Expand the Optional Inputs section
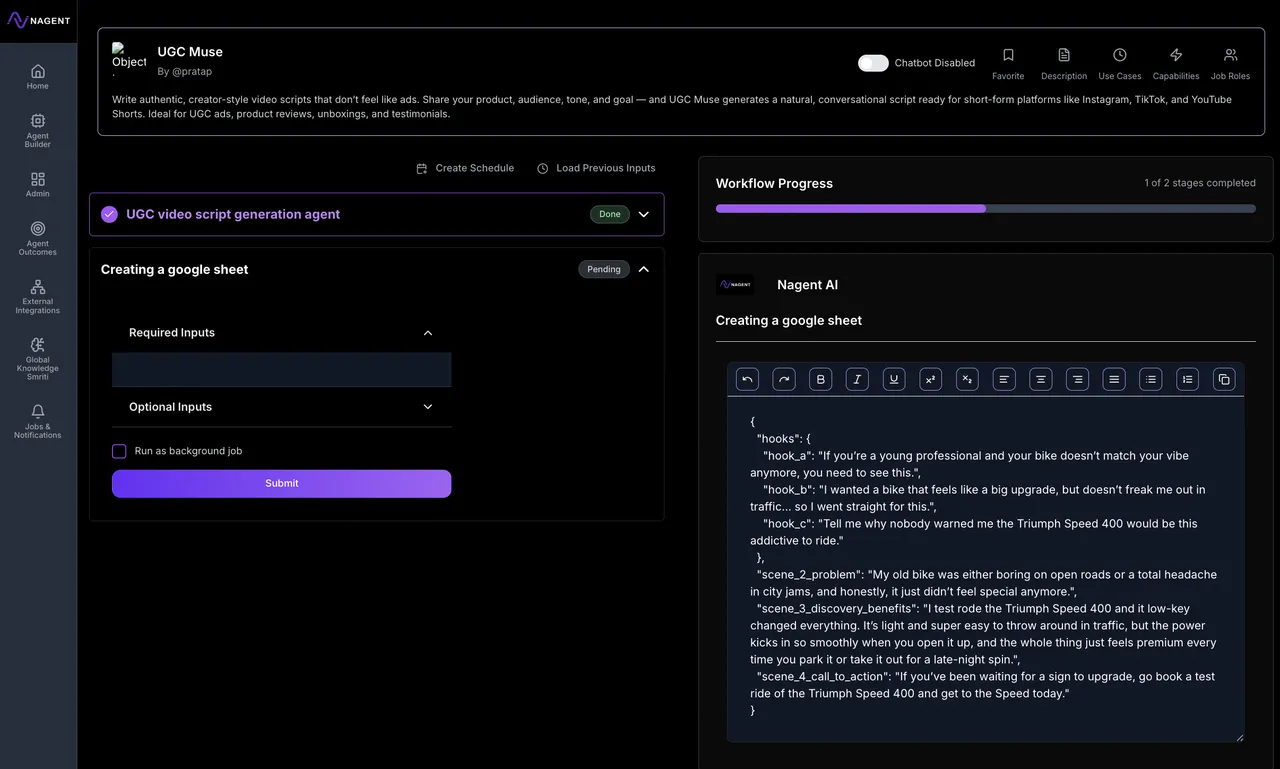1280x769 pixels. click(428, 407)
